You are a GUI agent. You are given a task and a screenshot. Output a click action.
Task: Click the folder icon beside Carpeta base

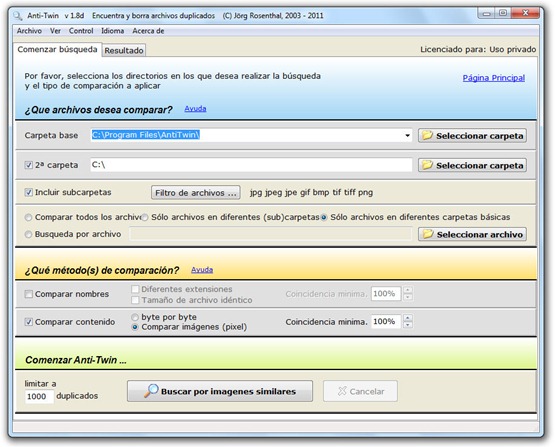tap(427, 135)
